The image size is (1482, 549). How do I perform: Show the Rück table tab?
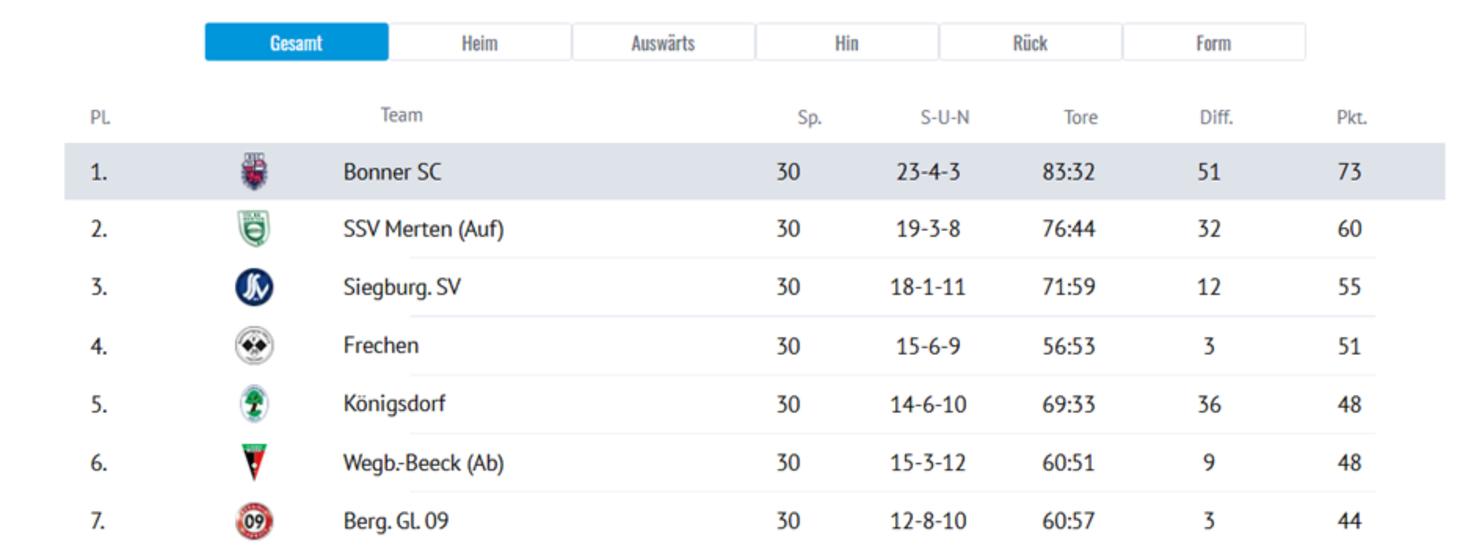click(x=1030, y=43)
